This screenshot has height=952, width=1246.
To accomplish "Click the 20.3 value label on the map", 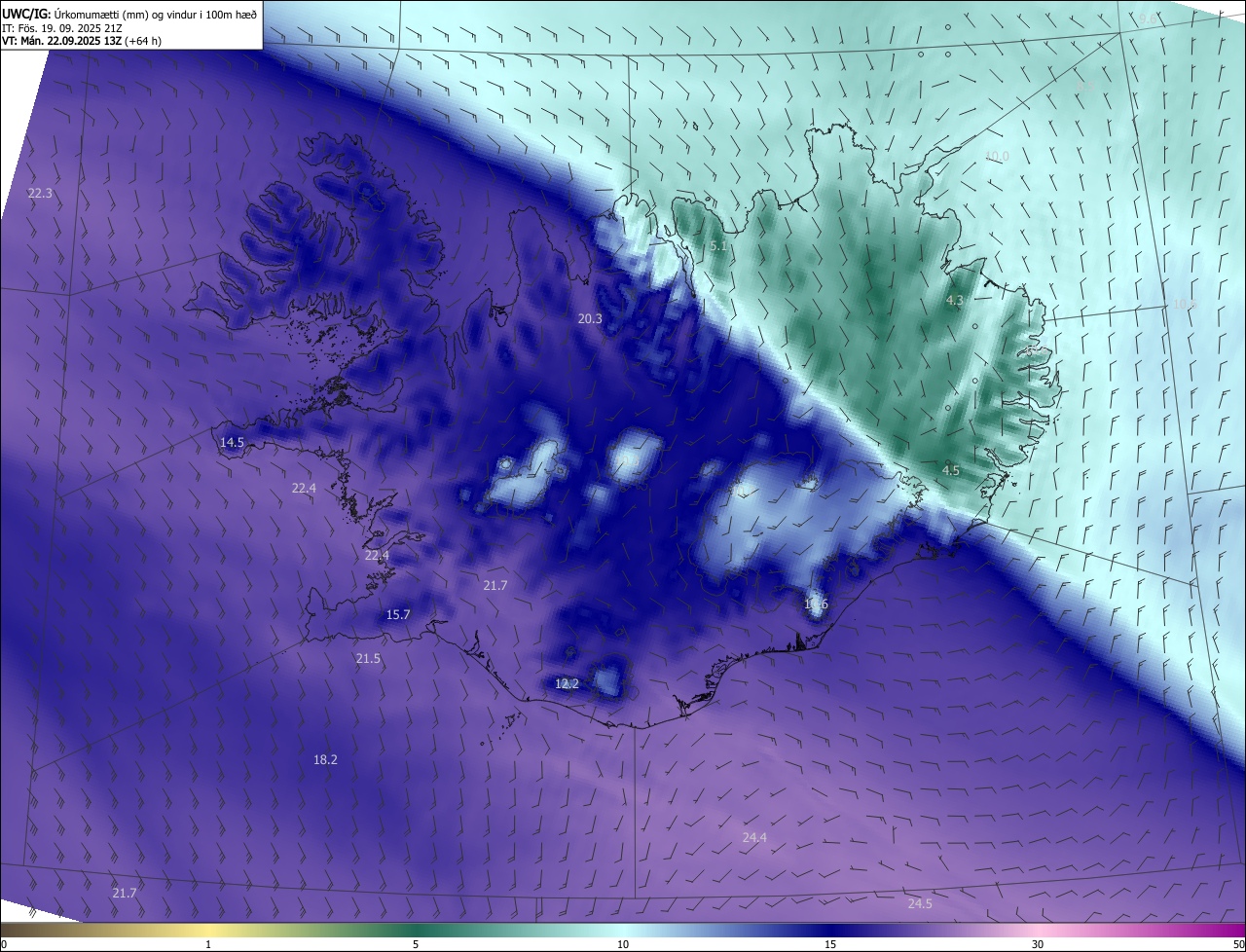I will coord(590,318).
